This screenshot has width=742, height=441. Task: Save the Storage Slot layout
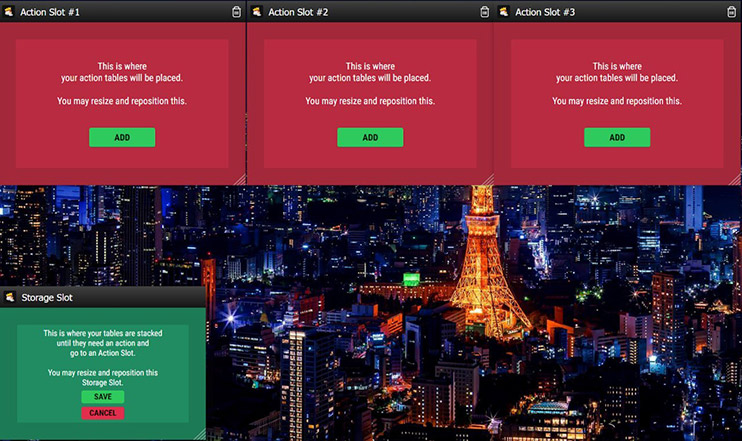[x=102, y=397]
